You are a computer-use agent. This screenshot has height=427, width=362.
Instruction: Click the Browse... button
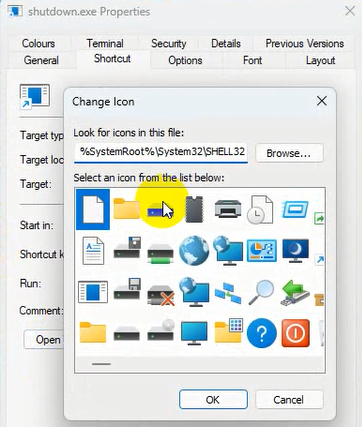coord(289,153)
